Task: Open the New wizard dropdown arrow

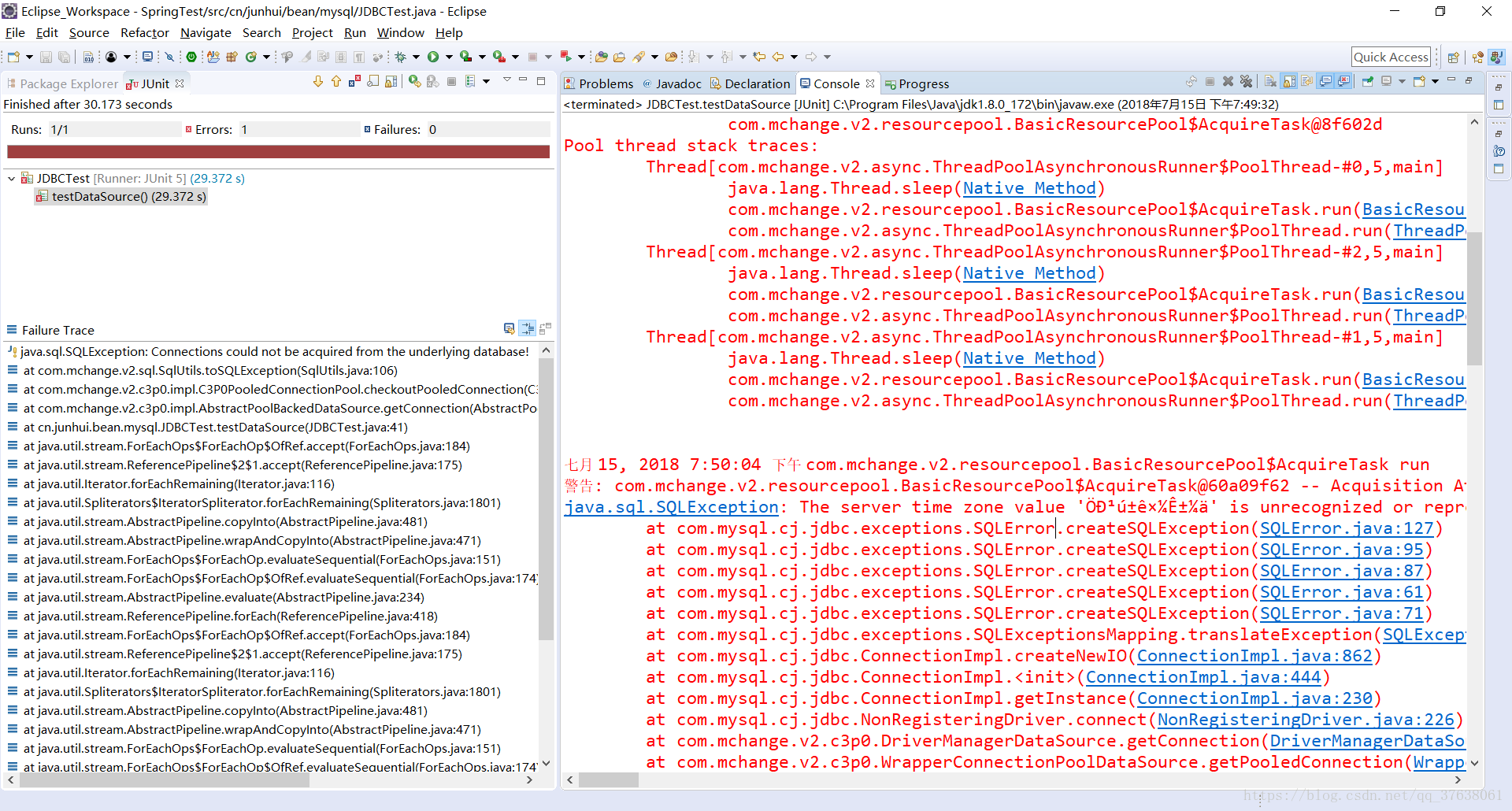Action: click(29, 57)
